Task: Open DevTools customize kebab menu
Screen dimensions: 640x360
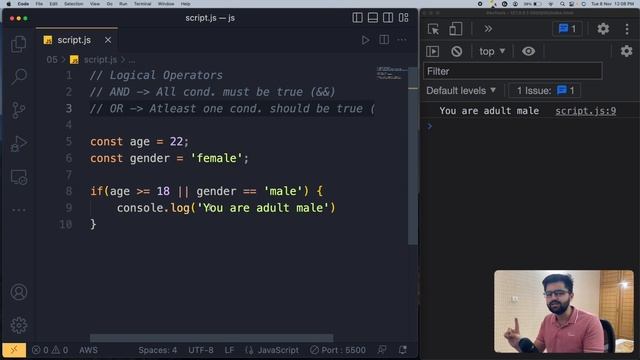Action: (627, 29)
